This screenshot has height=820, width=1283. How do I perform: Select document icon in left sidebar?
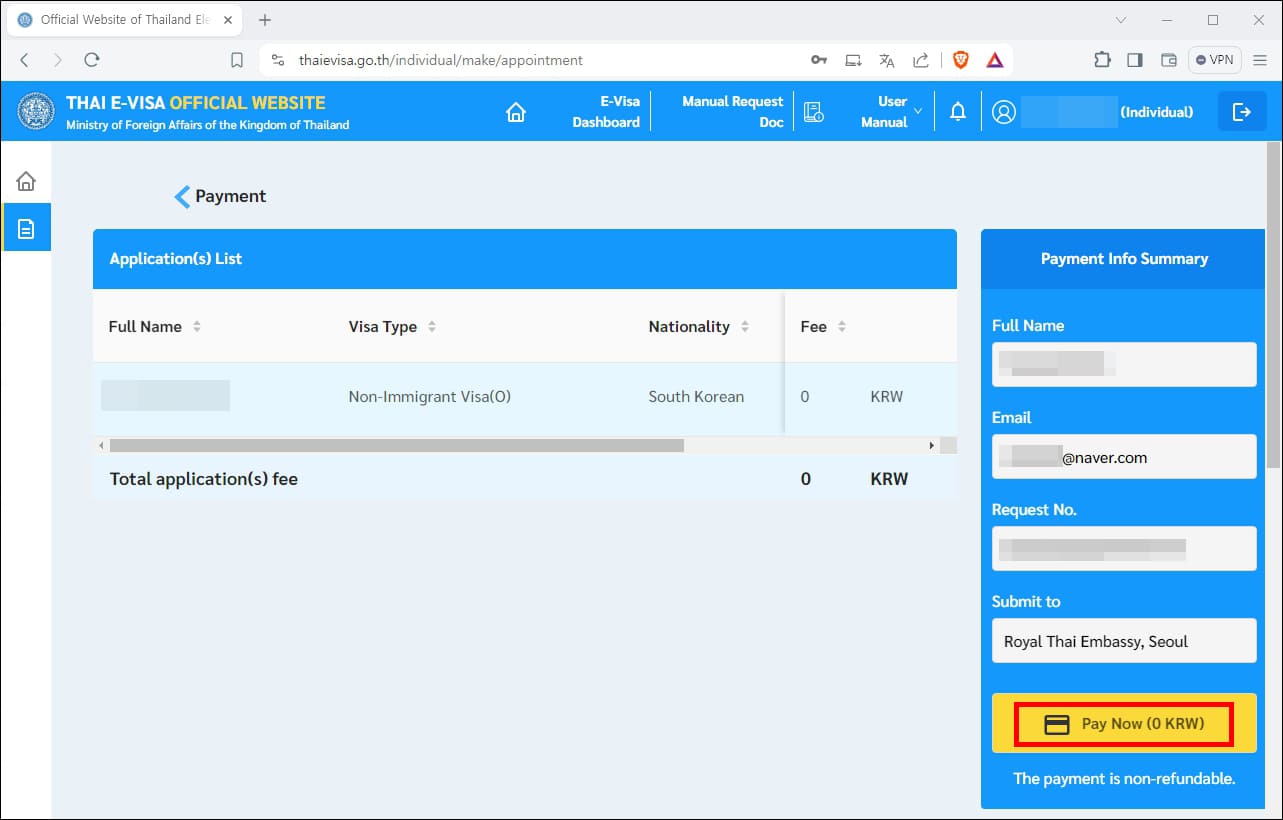pyautogui.click(x=26, y=228)
